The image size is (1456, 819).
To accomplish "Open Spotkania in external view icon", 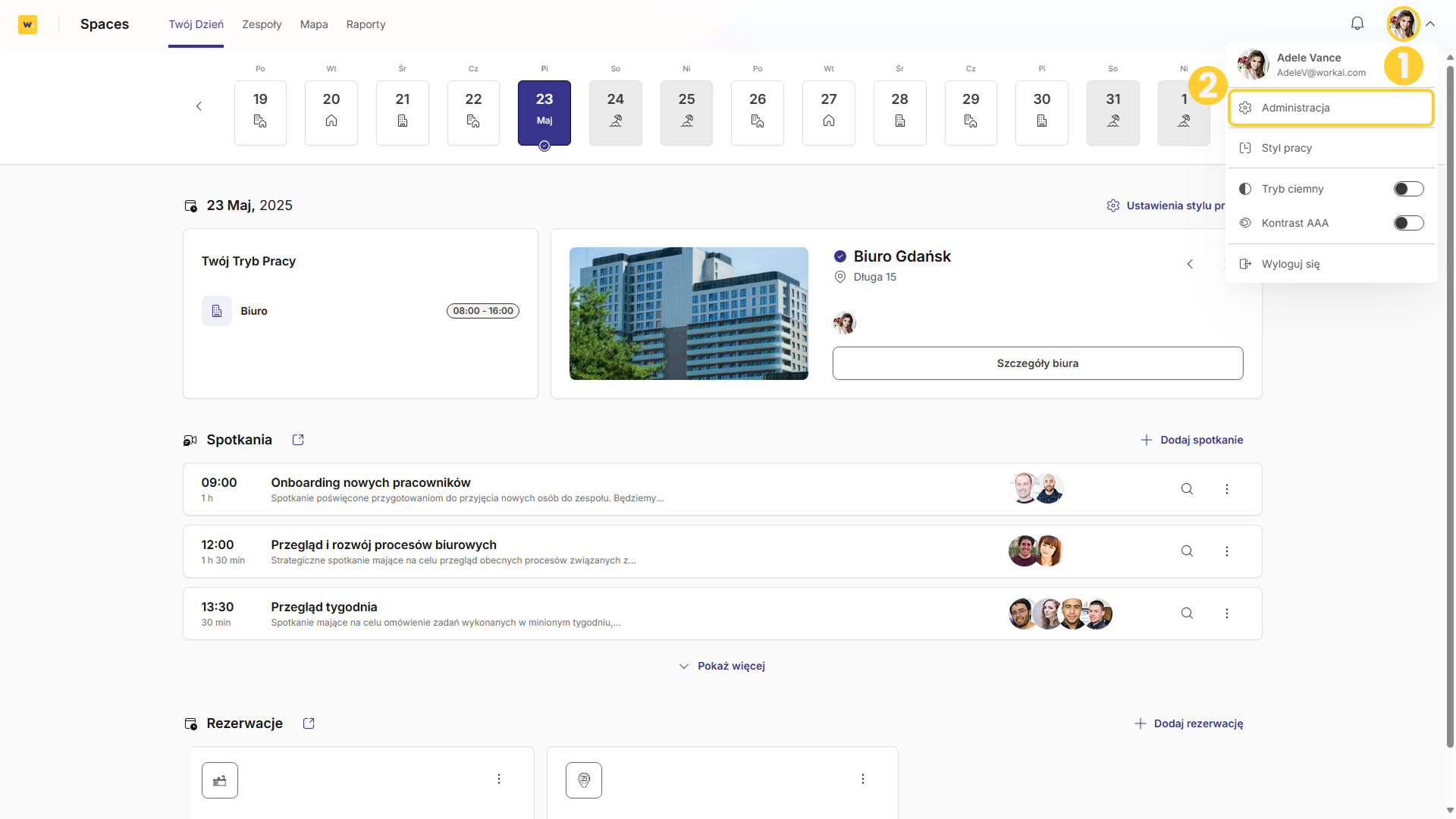I will coord(298,440).
